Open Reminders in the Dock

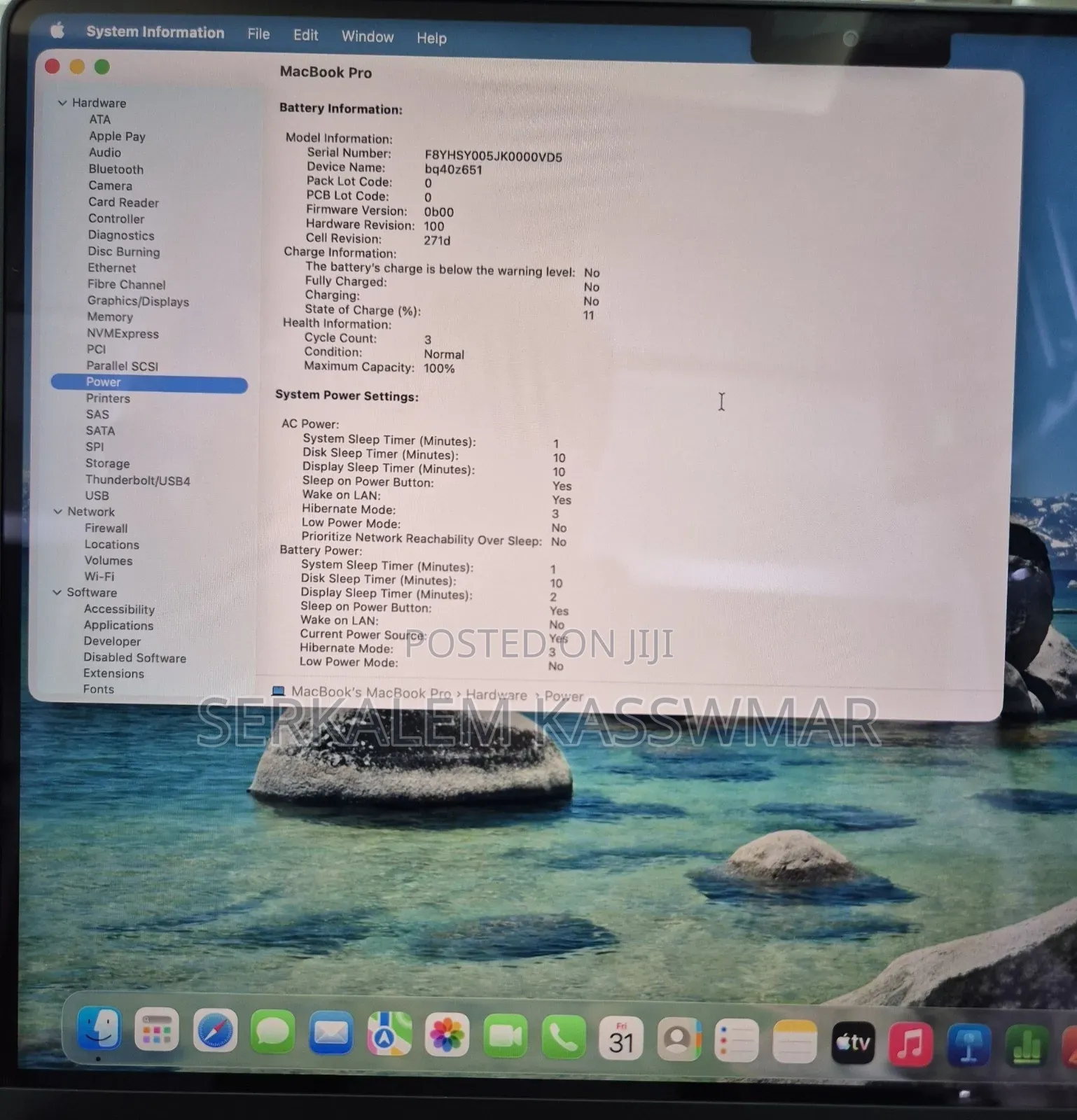(737, 1040)
